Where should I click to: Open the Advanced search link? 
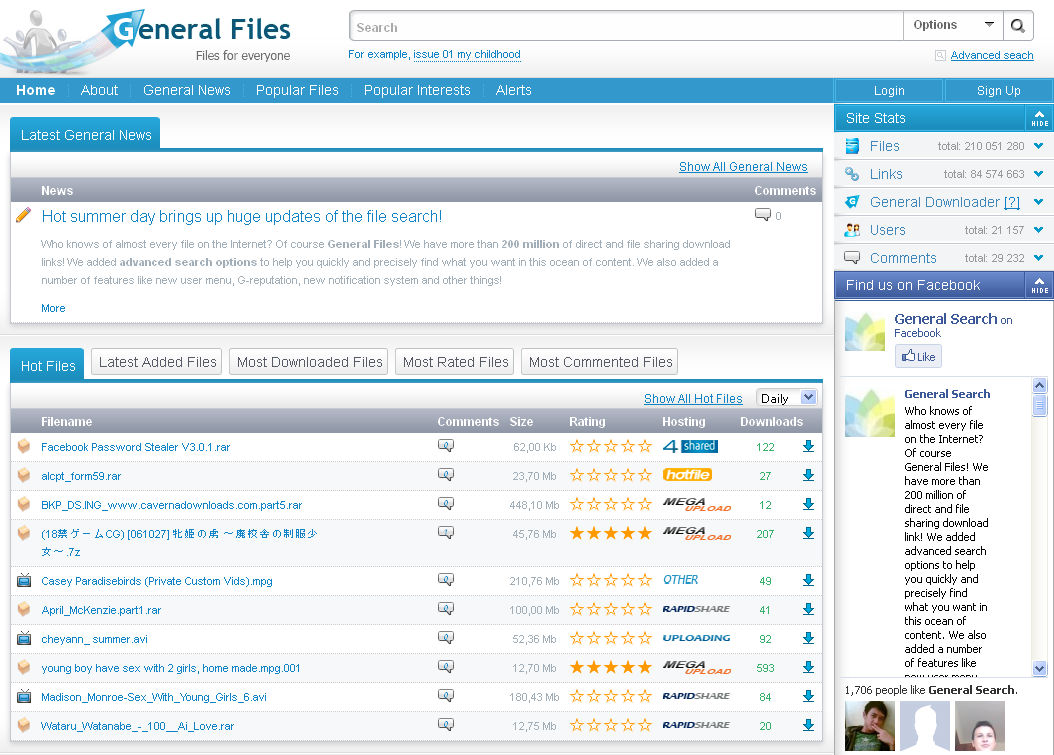click(x=991, y=55)
